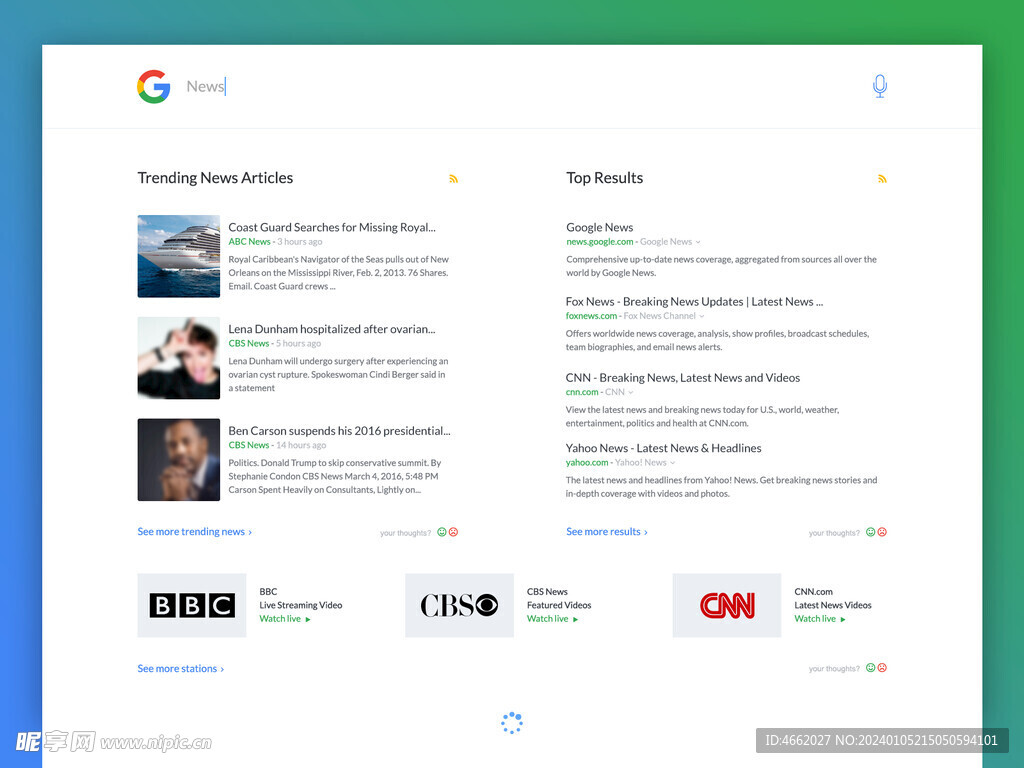The image size is (1024, 768).
Task: Click play arrow next to CBS News Watch live
Action: [x=575, y=619]
